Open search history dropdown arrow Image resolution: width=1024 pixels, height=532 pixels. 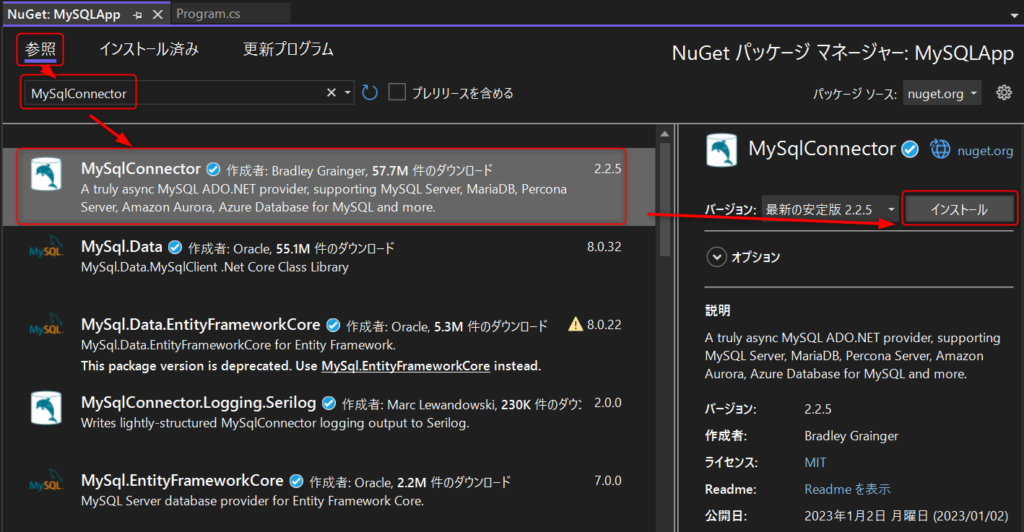[347, 93]
